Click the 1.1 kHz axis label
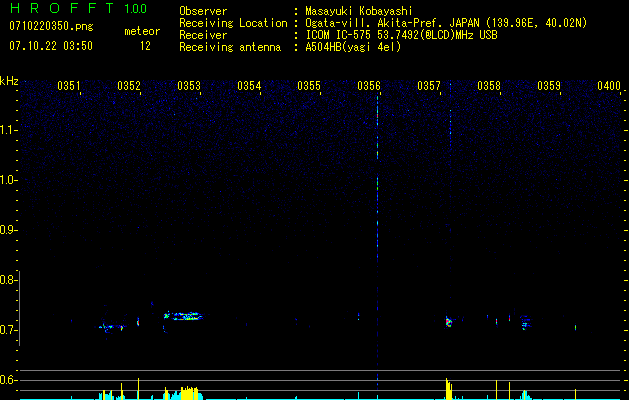629x400 pixels. tap(7, 130)
